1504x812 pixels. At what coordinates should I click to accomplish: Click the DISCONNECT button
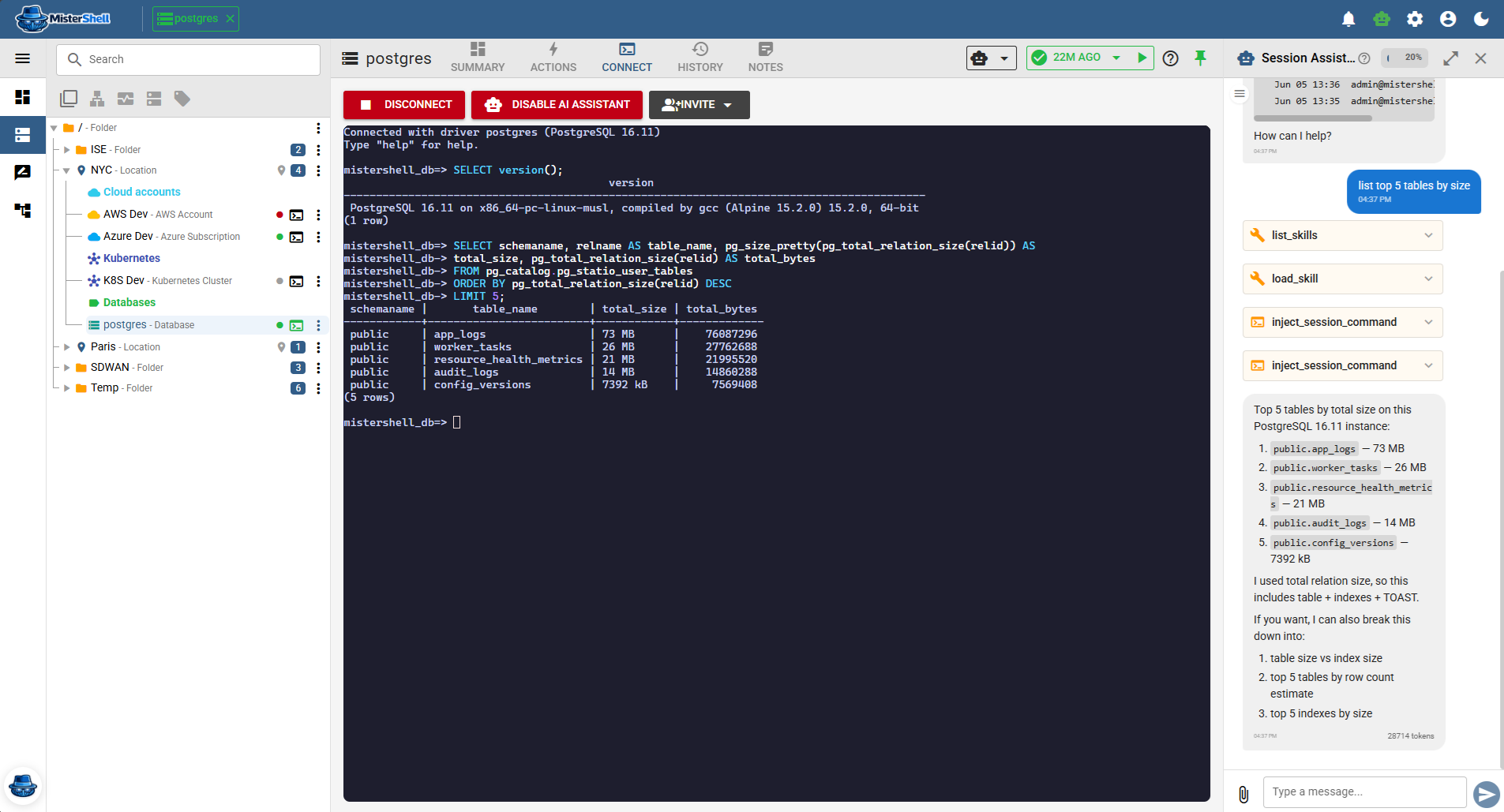click(x=404, y=105)
